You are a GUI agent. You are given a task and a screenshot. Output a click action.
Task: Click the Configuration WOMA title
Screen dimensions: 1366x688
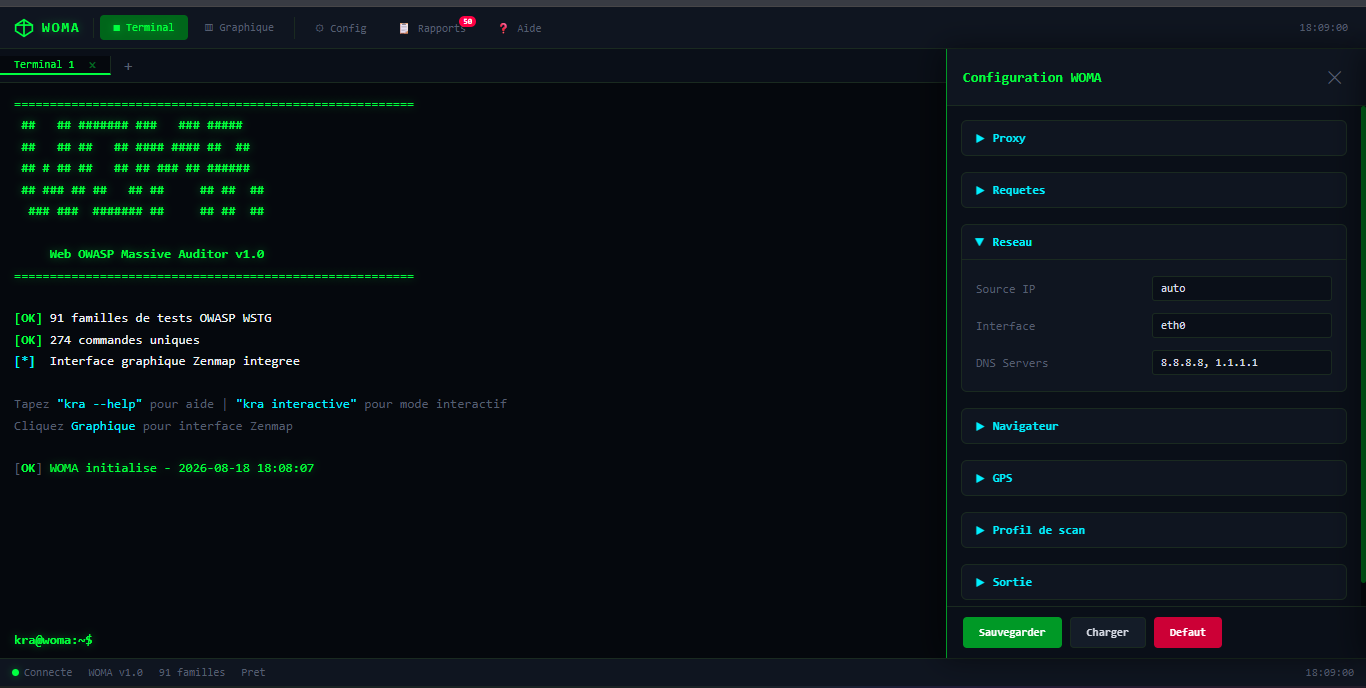[1032, 77]
